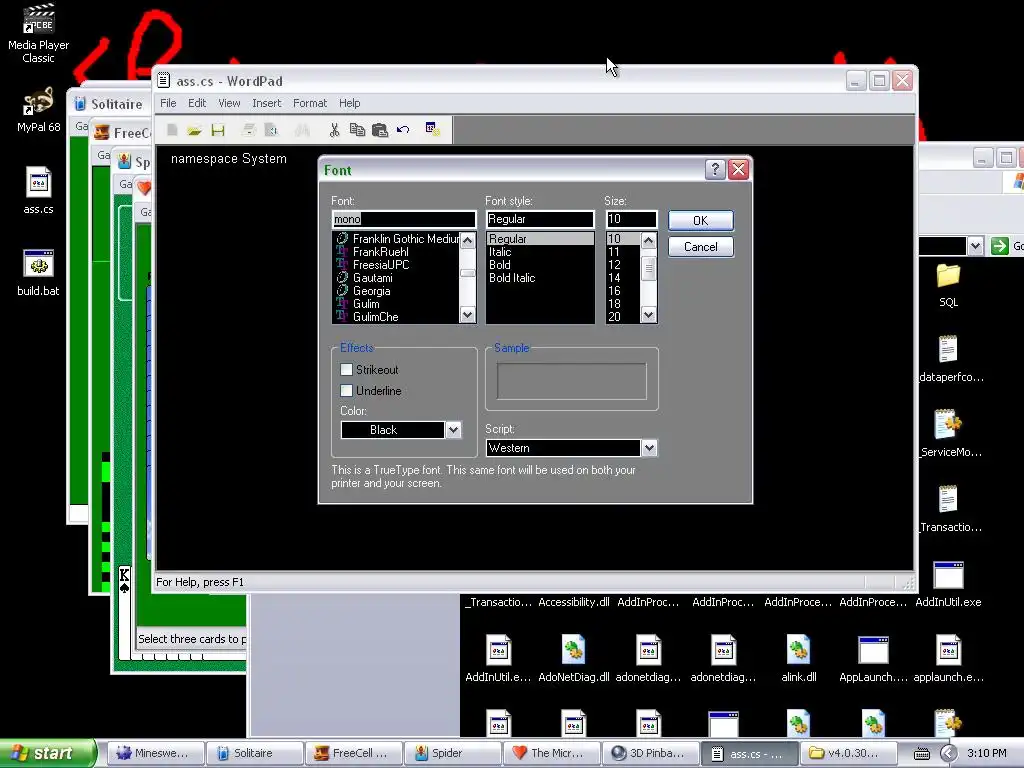Enable the Underline checkbox
The width and height of the screenshot is (1024, 768).
pyautogui.click(x=347, y=391)
